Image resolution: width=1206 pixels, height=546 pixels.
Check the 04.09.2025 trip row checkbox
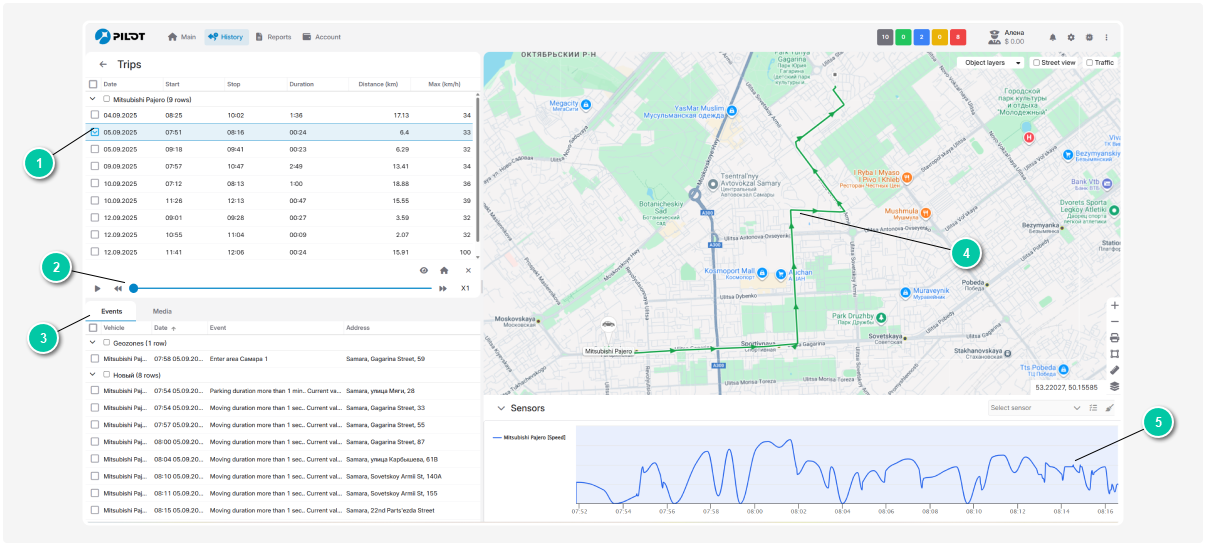pos(95,115)
